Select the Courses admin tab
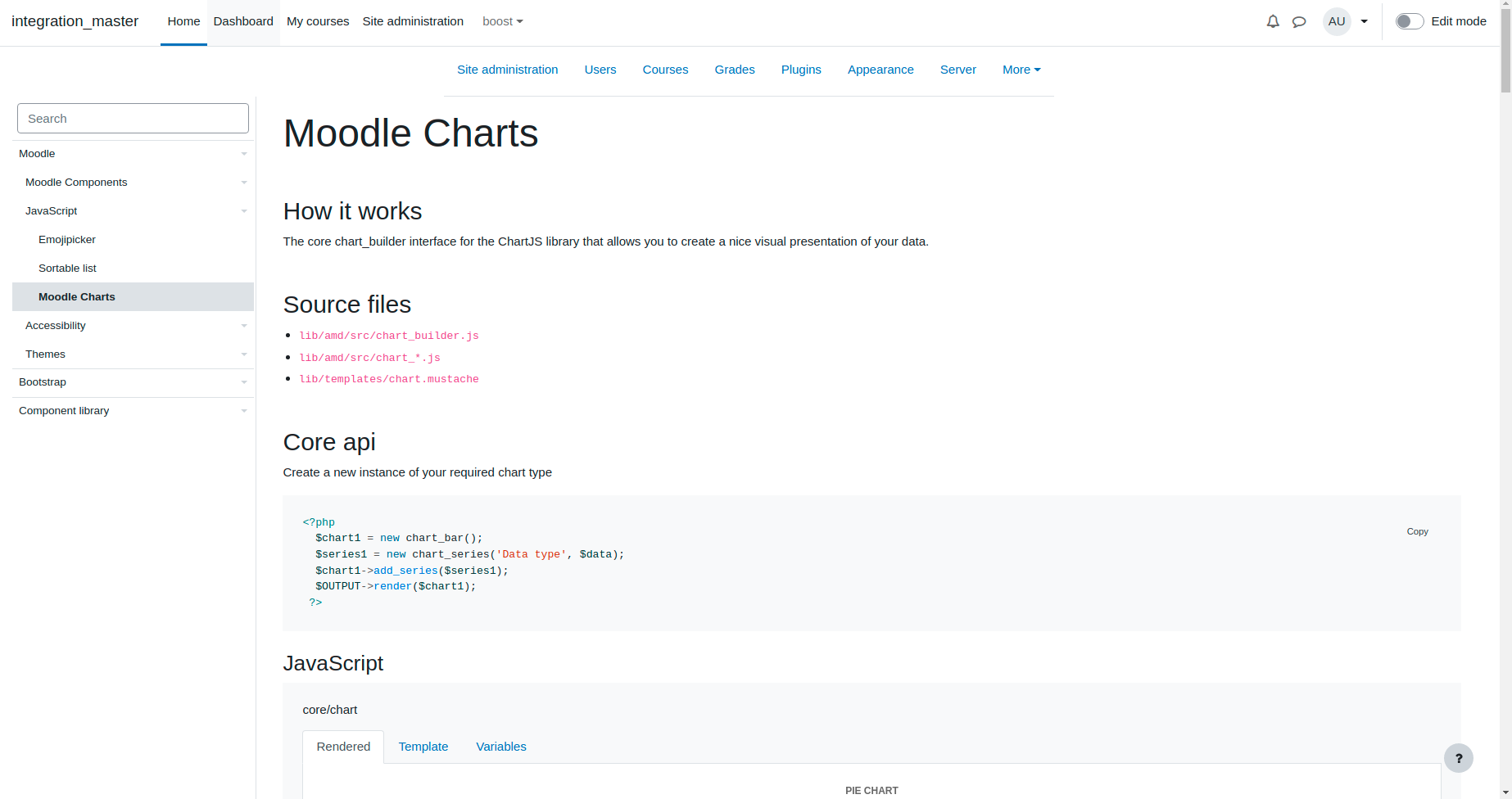The image size is (1512, 799). pyautogui.click(x=665, y=70)
